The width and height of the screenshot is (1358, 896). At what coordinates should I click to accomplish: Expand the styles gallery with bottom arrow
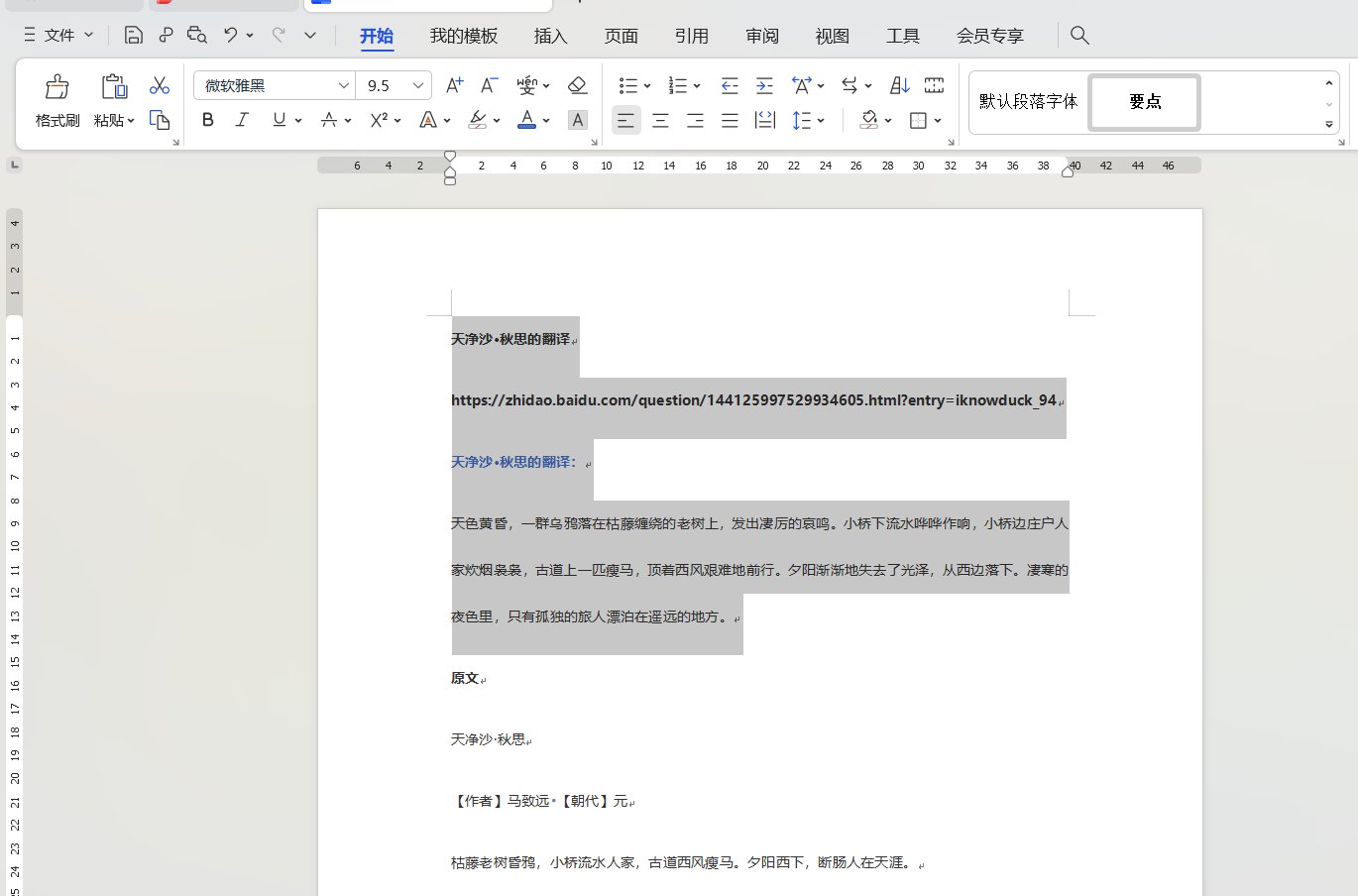1329,125
